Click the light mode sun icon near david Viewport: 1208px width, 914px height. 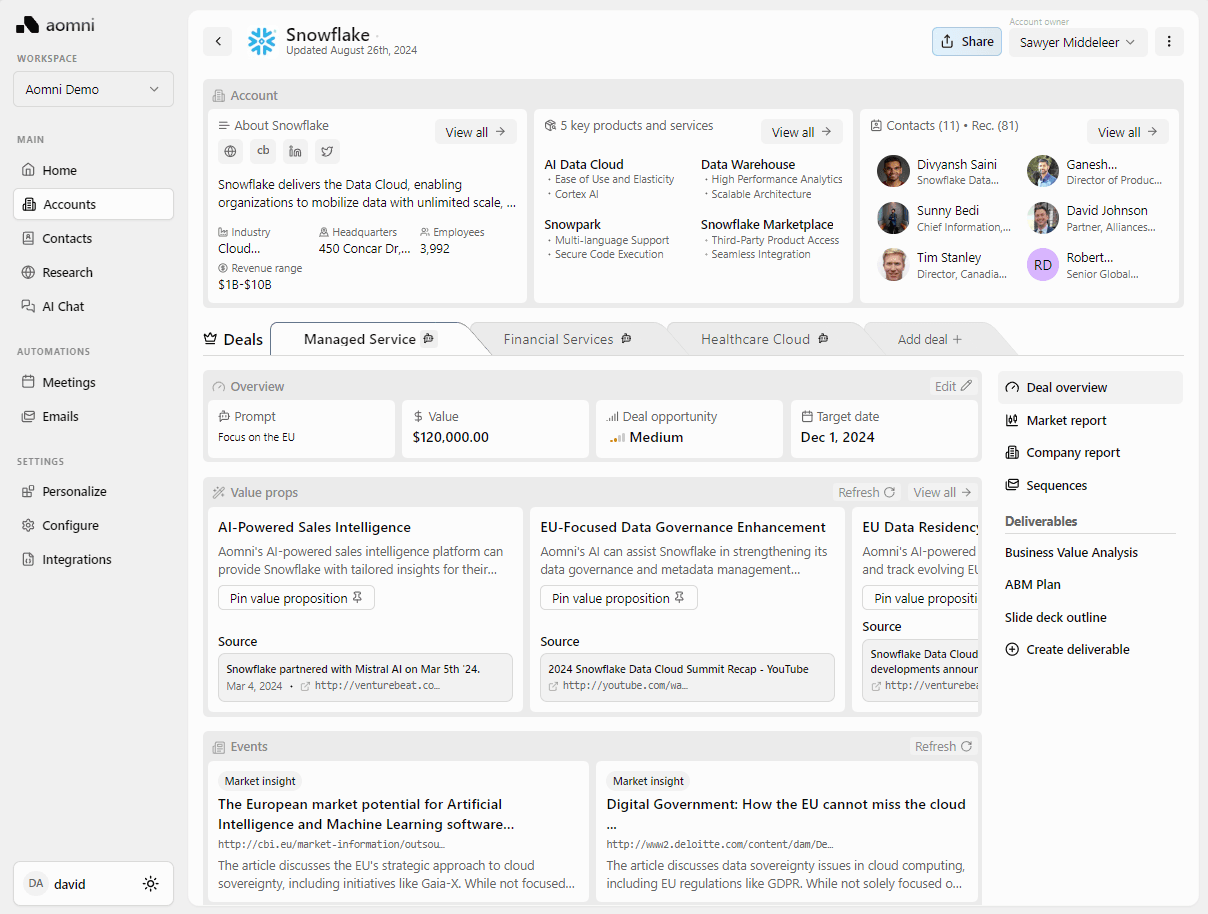point(150,883)
